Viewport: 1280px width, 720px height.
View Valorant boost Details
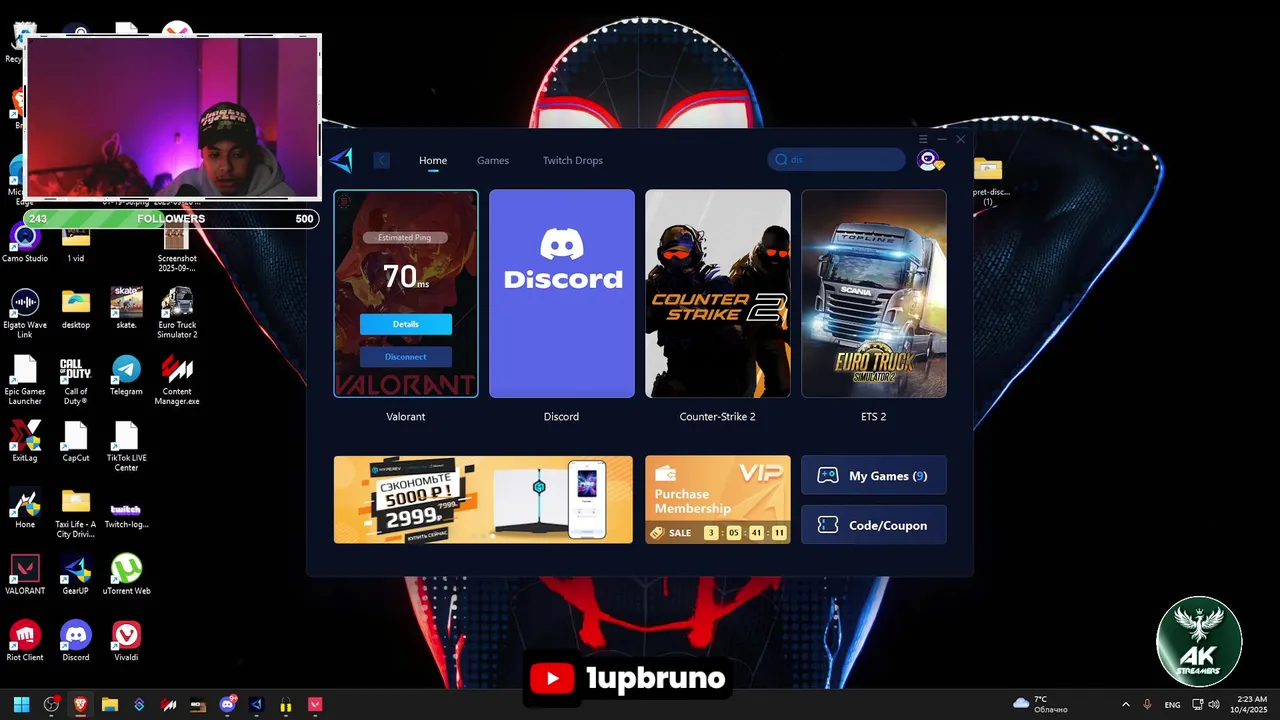[x=406, y=324]
